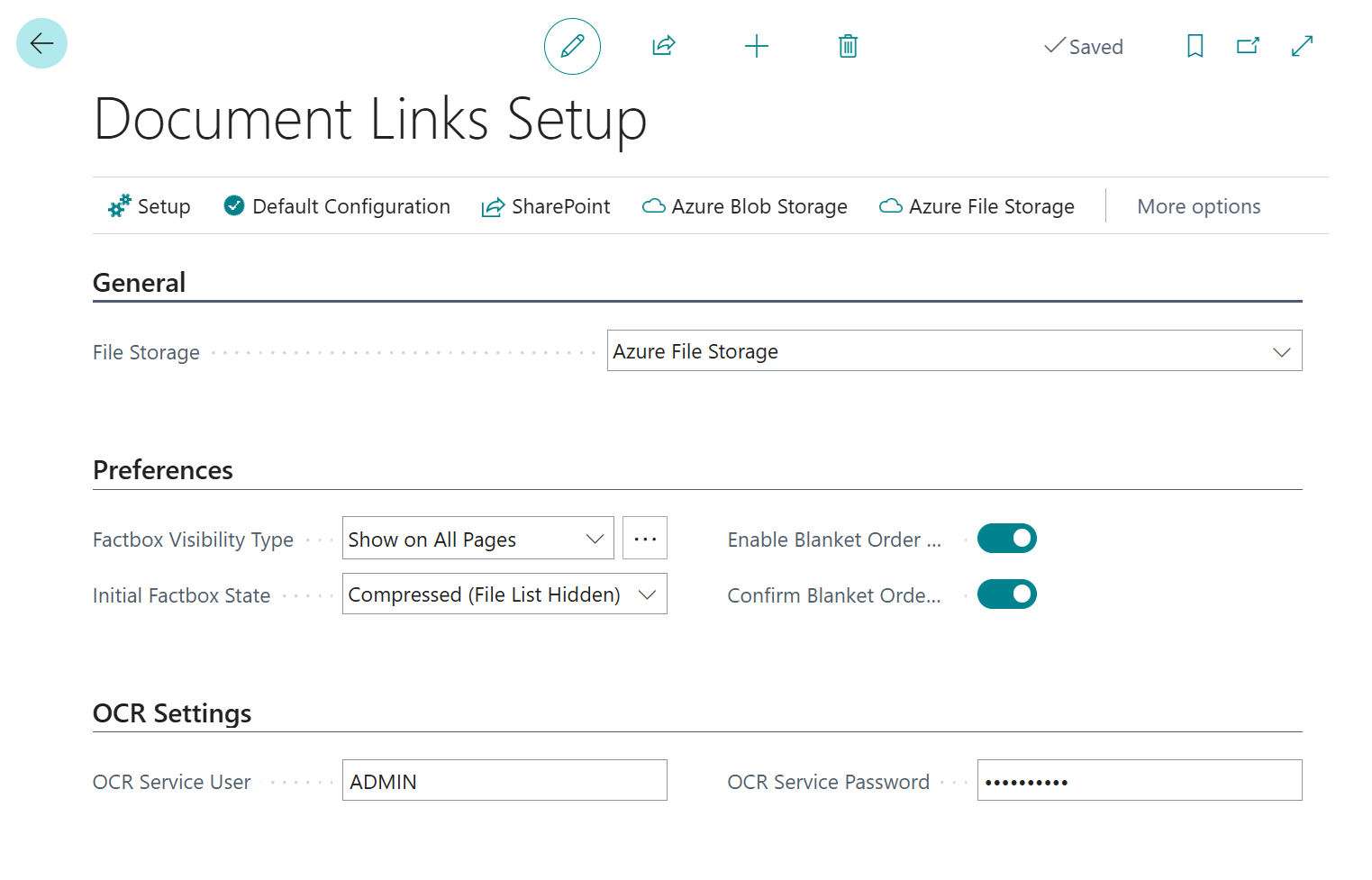Click the share icon in header
1372x880 pixels.
pyautogui.click(x=664, y=46)
